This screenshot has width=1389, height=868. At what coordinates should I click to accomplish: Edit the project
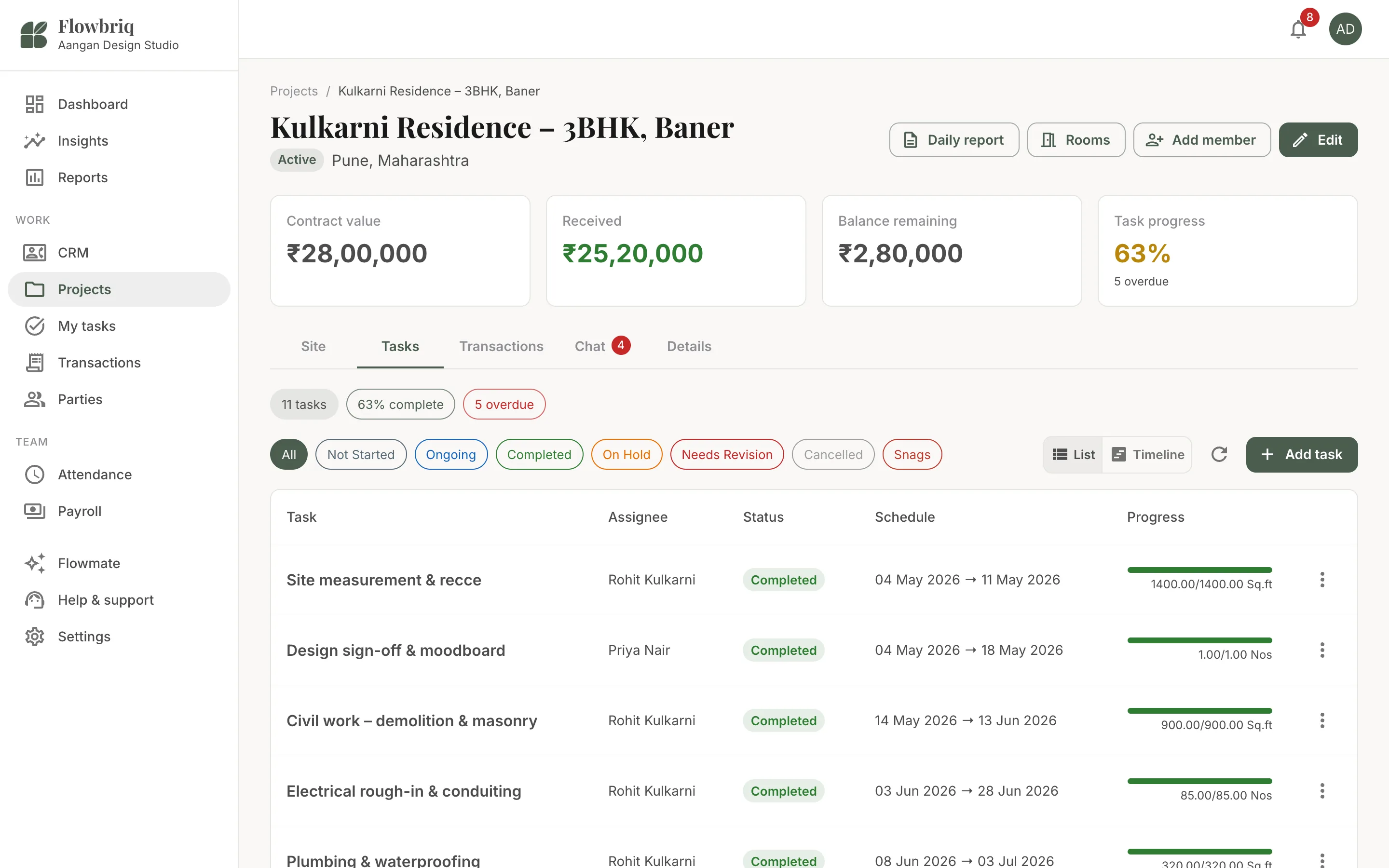1319,140
